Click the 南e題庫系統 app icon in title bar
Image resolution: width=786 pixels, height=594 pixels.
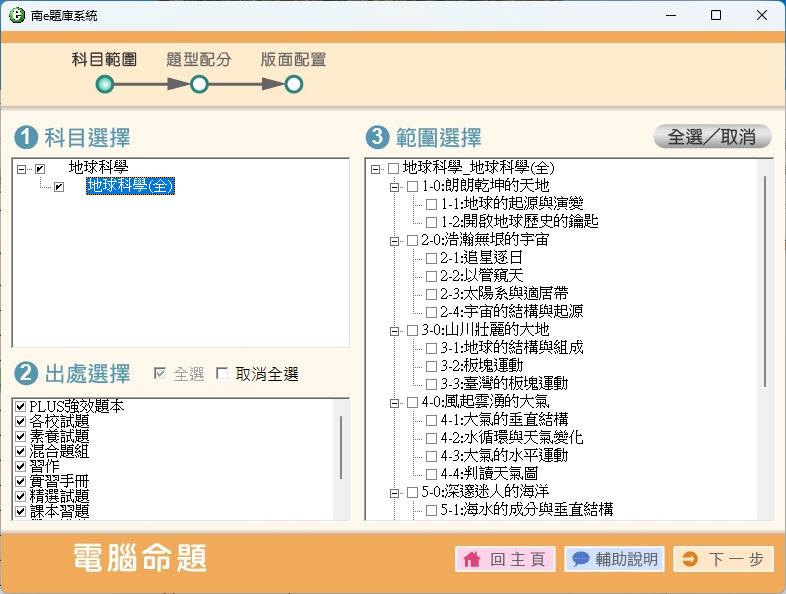click(17, 15)
